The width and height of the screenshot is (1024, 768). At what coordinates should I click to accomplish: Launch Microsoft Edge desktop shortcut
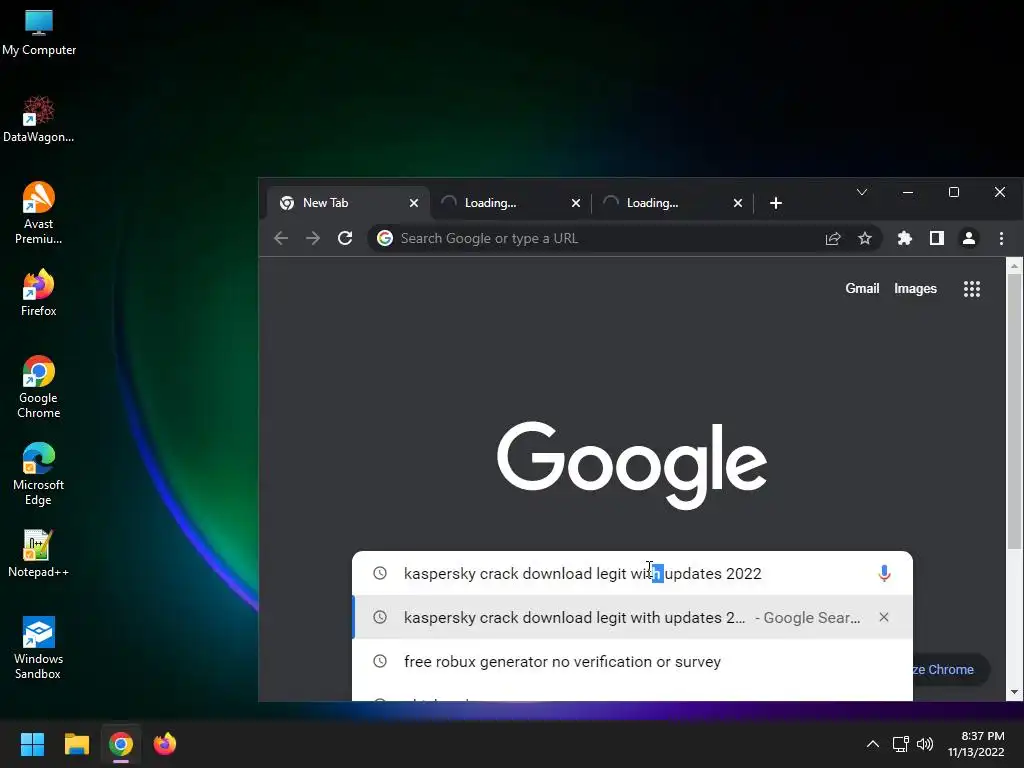(39, 474)
